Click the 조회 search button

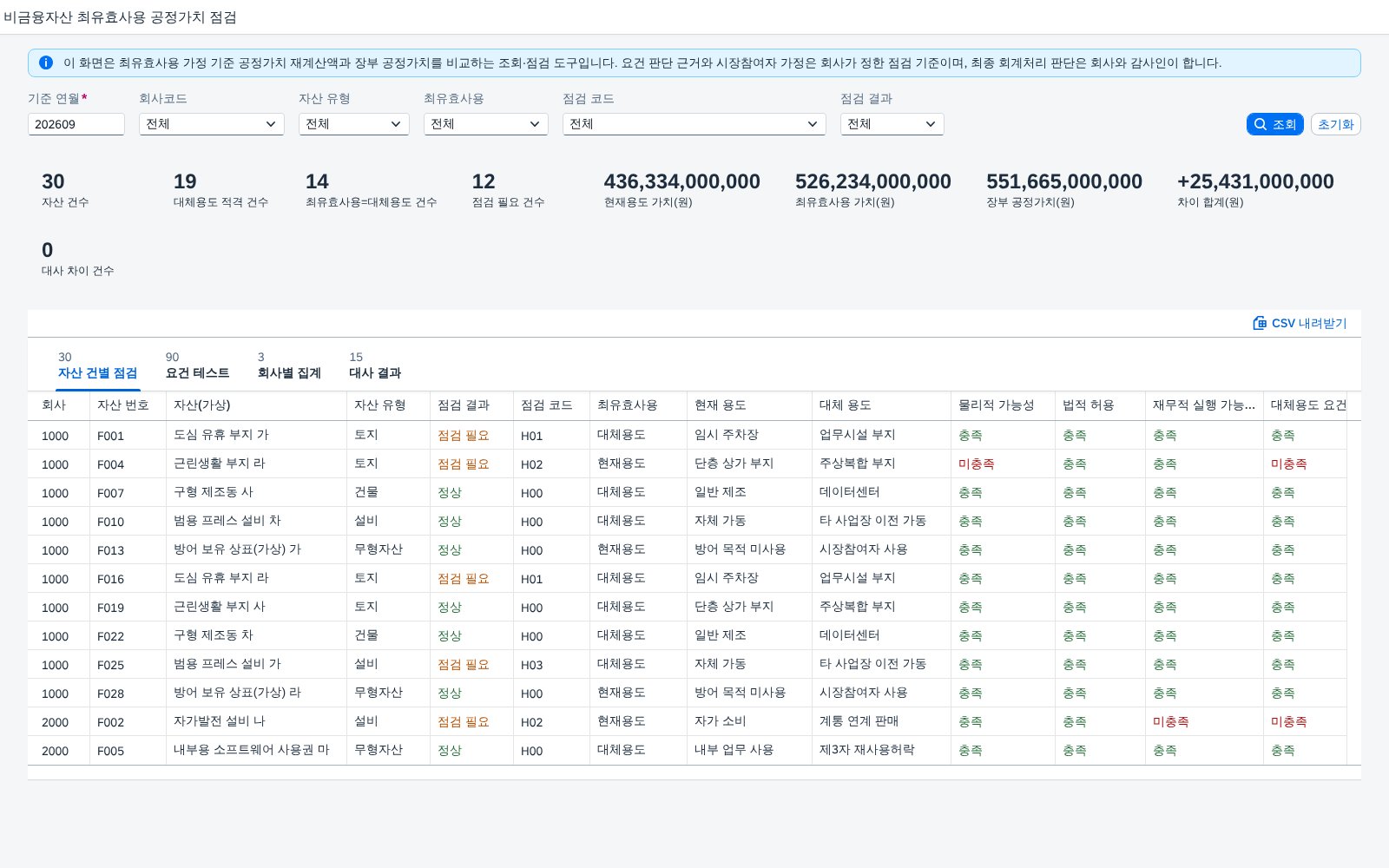1274,124
